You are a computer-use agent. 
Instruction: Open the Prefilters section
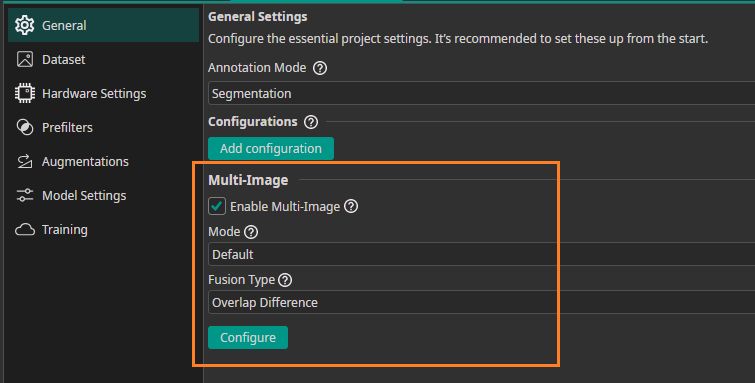(x=104, y=127)
